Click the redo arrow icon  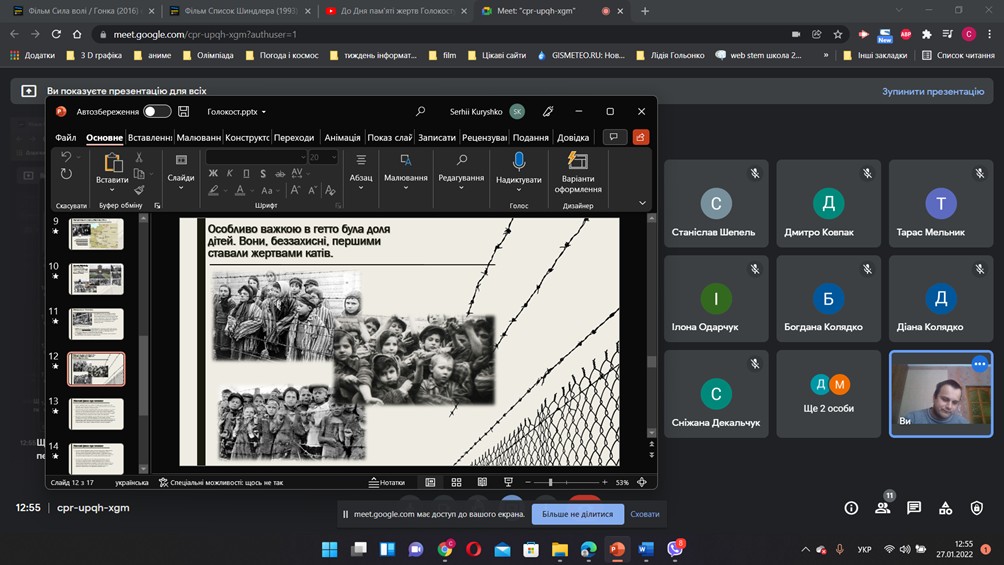click(66, 174)
